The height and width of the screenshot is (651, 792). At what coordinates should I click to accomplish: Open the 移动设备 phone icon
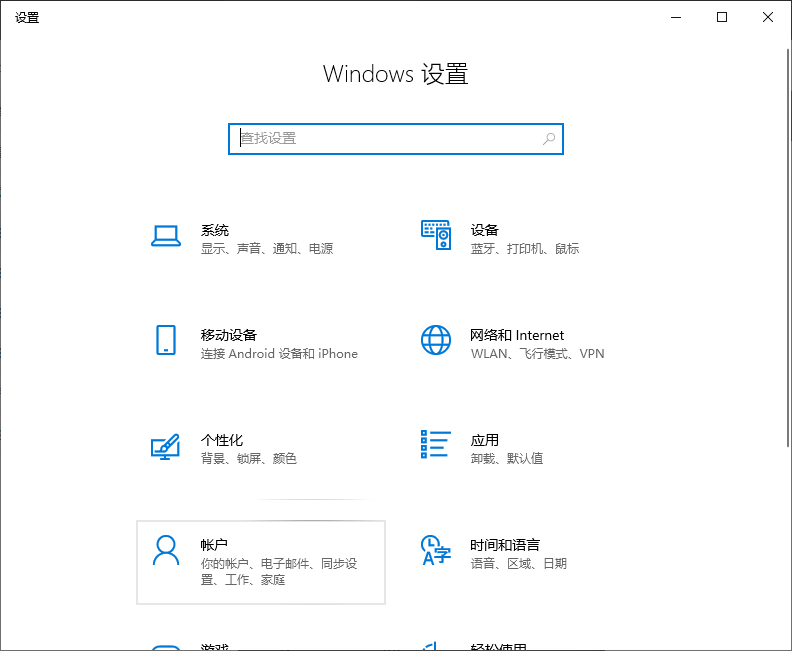tap(166, 340)
